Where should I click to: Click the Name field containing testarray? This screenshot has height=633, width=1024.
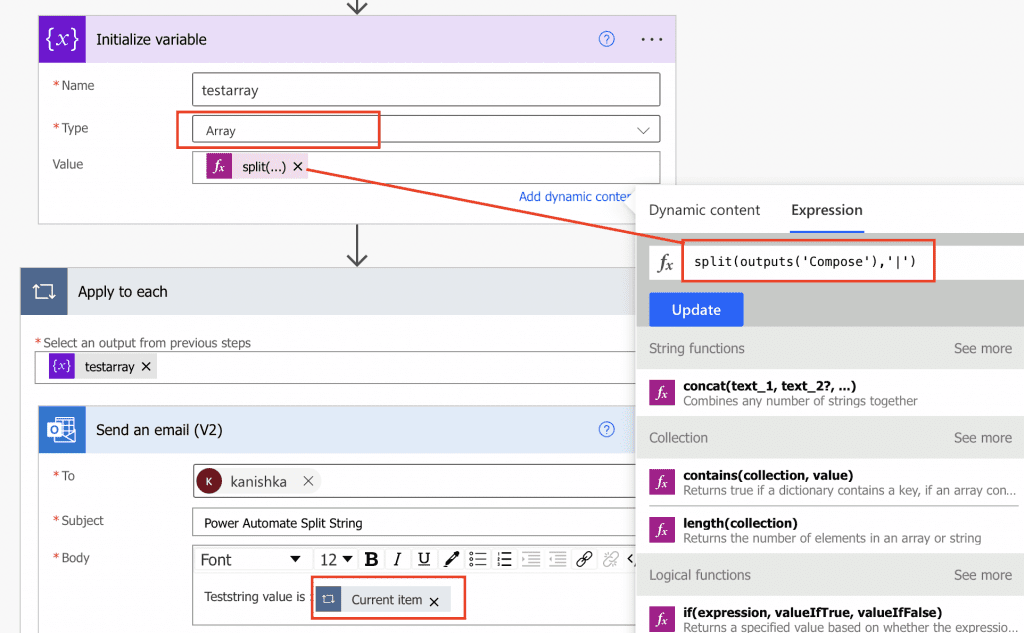pos(426,89)
